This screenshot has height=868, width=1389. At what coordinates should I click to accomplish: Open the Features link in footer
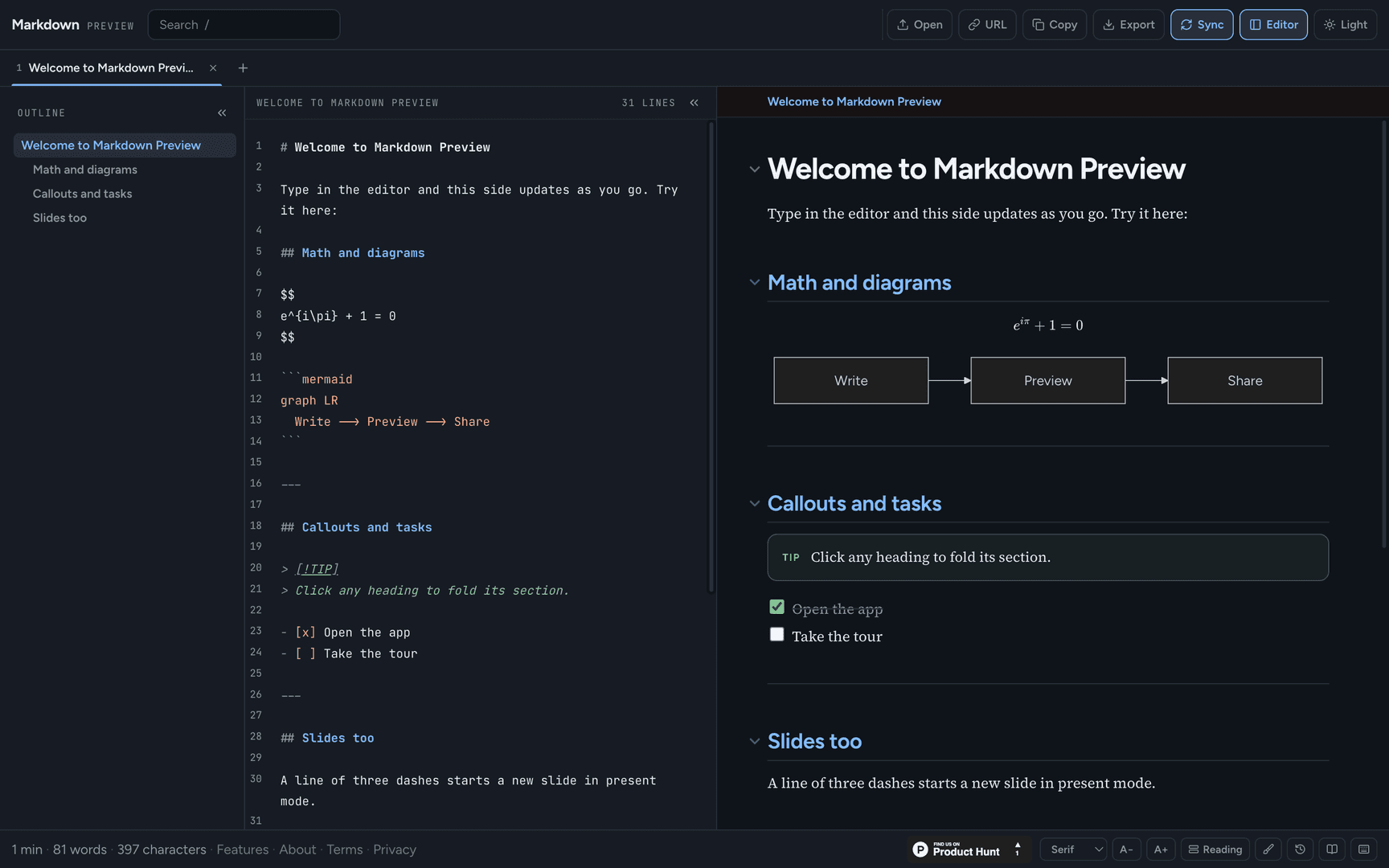coord(243,850)
